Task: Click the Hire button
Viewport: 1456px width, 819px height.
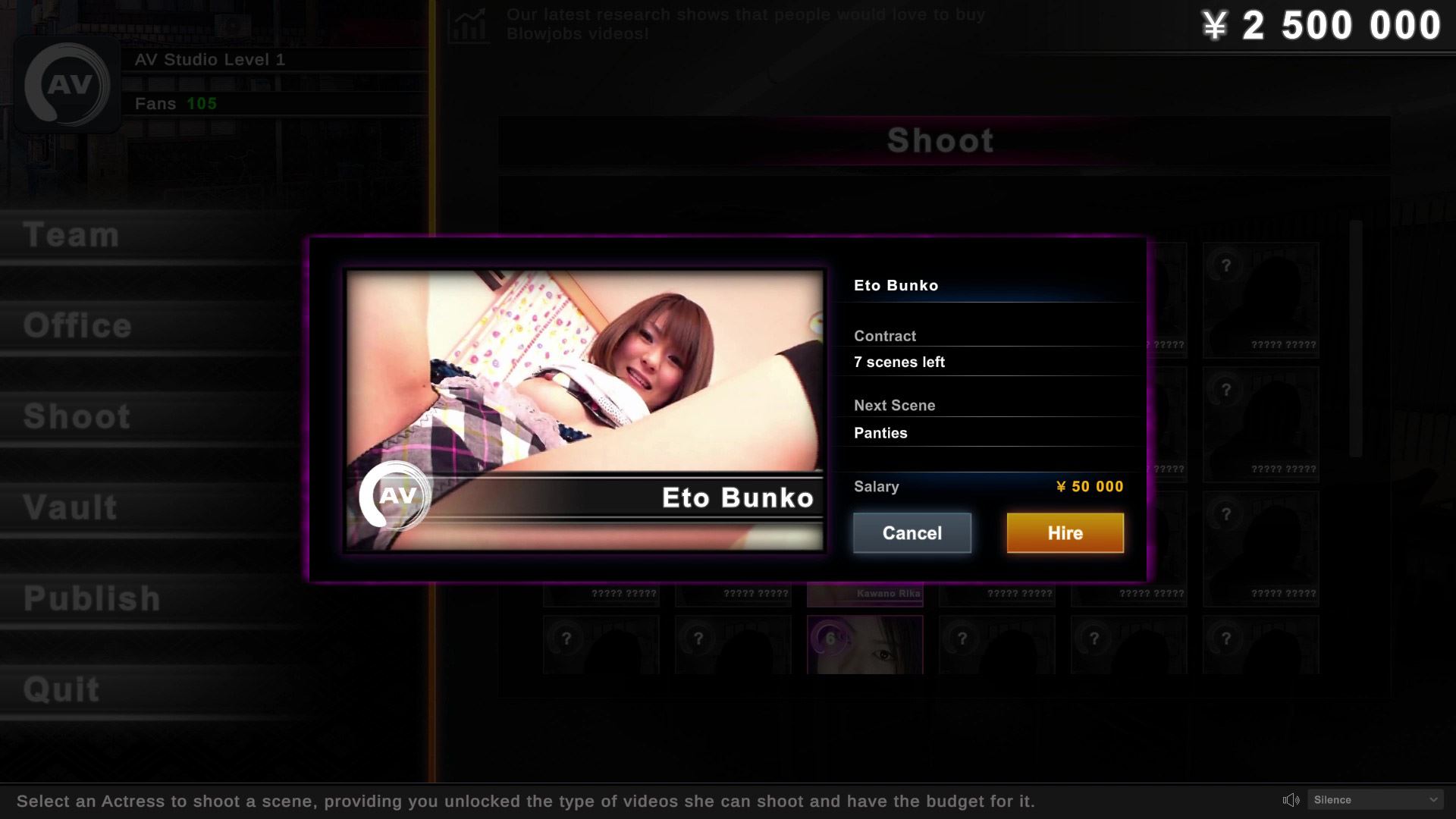Action: pos(1065,533)
